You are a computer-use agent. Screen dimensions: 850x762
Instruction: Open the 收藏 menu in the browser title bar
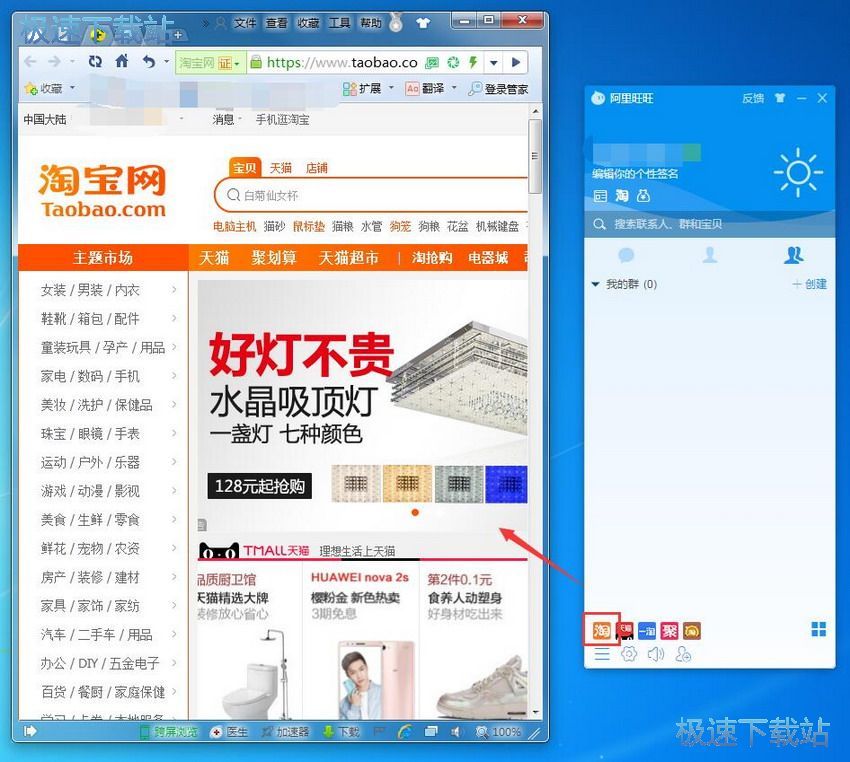[308, 23]
